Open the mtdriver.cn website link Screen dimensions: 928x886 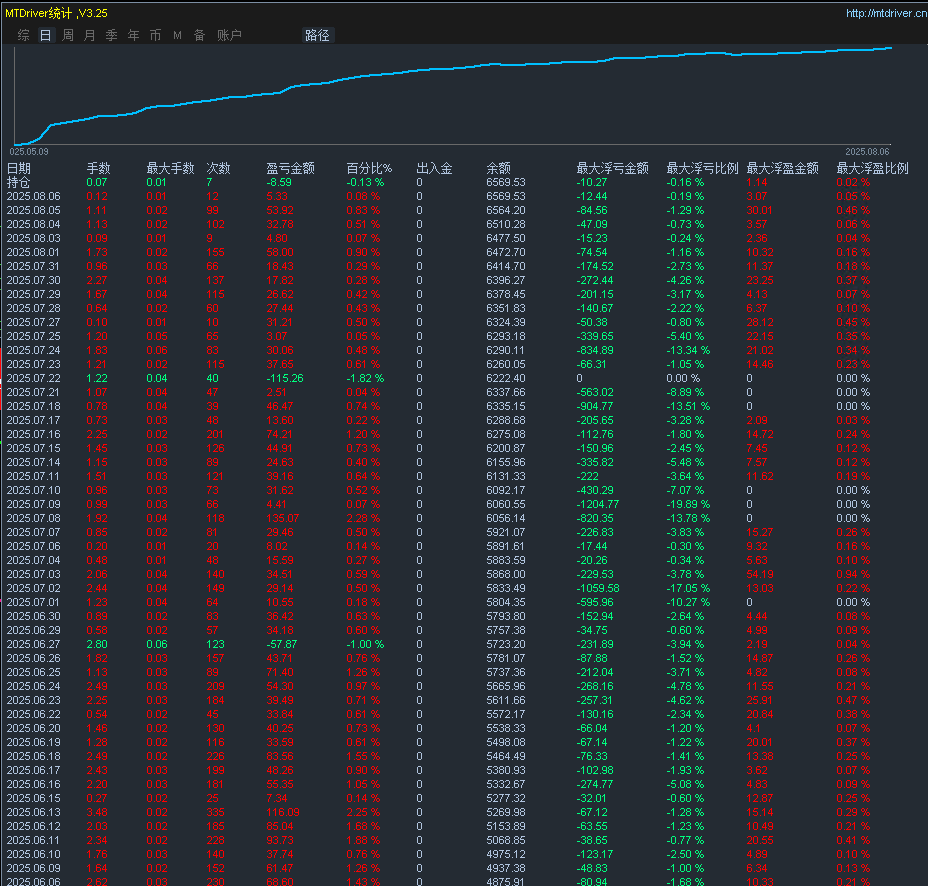coord(886,13)
